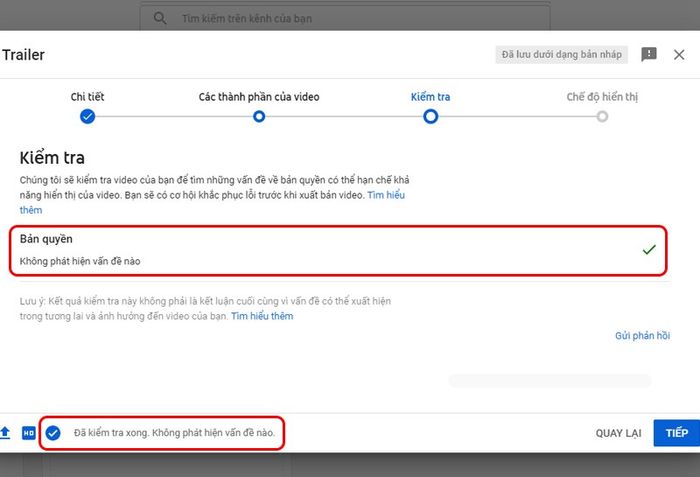Click Gửi phản hồi link
Screen dimensions: 700x477
tap(642, 335)
